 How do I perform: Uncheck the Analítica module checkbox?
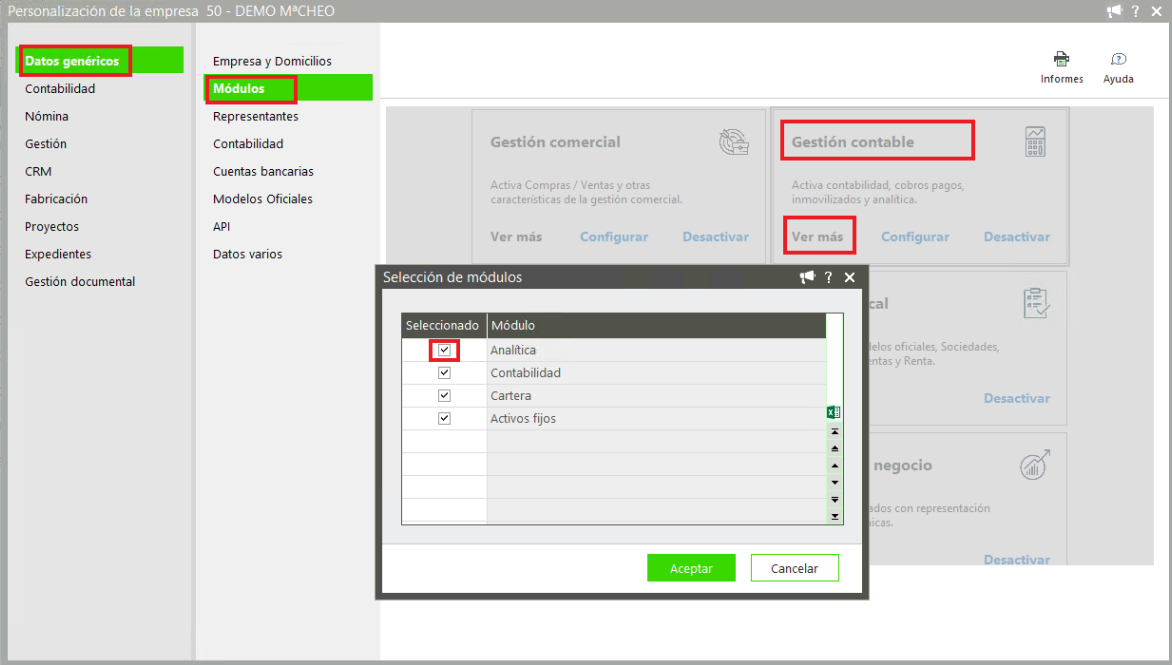click(x=444, y=350)
